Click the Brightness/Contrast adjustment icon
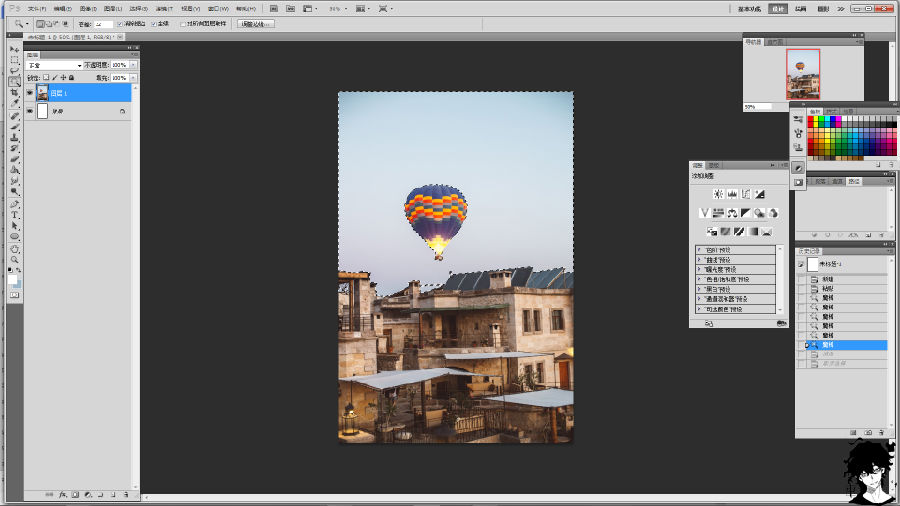The width and height of the screenshot is (900, 506). pyautogui.click(x=718, y=194)
